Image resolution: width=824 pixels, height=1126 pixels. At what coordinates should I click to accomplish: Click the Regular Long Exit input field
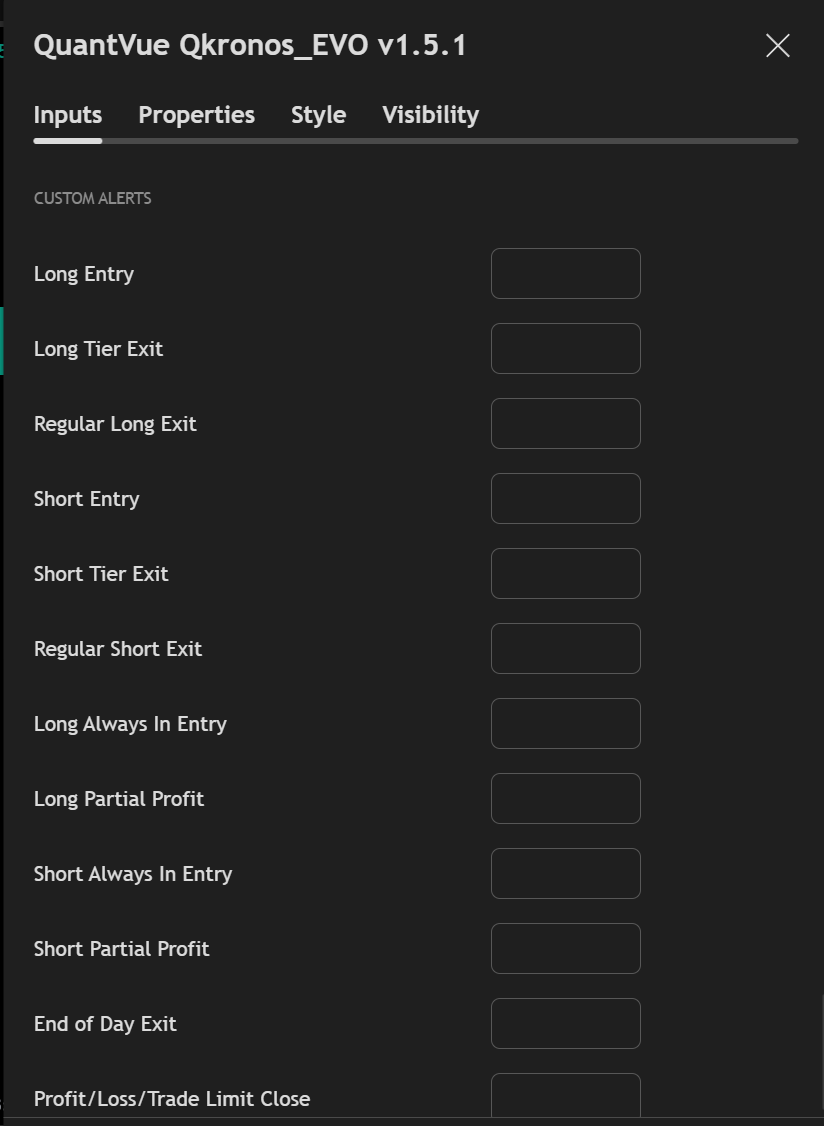pos(565,424)
